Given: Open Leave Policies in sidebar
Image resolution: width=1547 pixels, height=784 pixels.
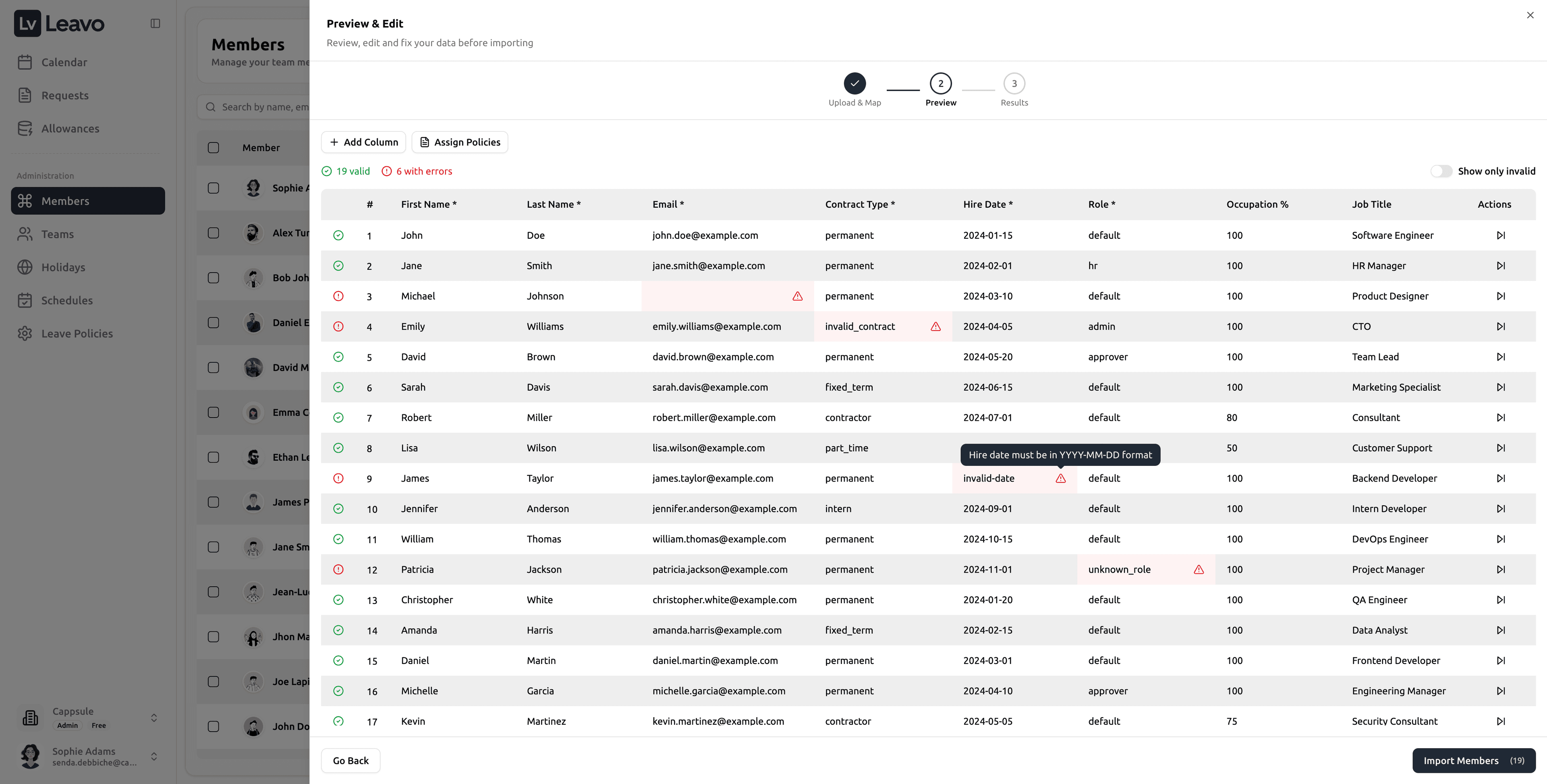Looking at the screenshot, I should tap(77, 334).
